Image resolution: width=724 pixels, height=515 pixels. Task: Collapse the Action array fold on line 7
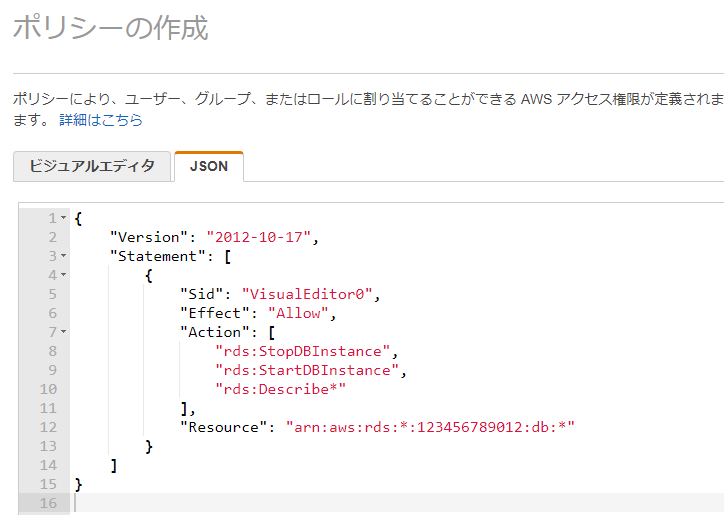coord(64,332)
